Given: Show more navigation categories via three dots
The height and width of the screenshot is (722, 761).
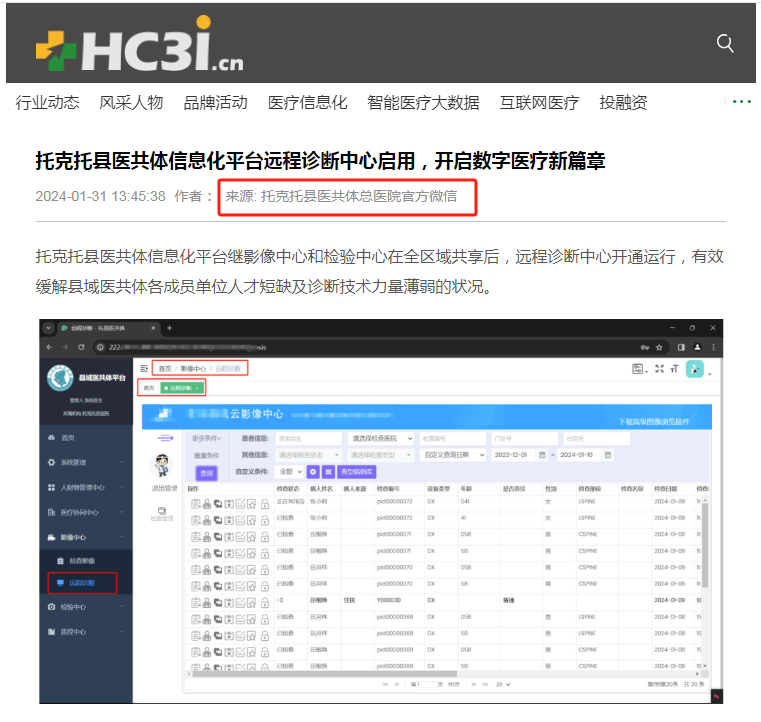Looking at the screenshot, I should tap(742, 101).
